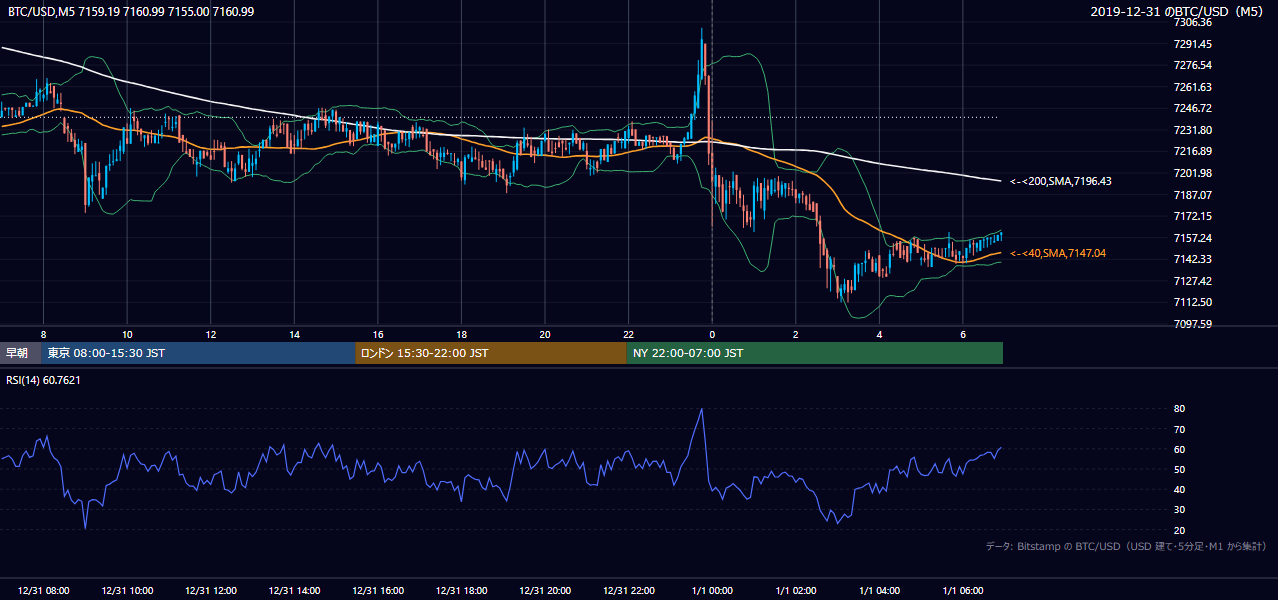Click the NY 22:00-07:00 JST session bar
1278x600 pixels.
coord(815,353)
